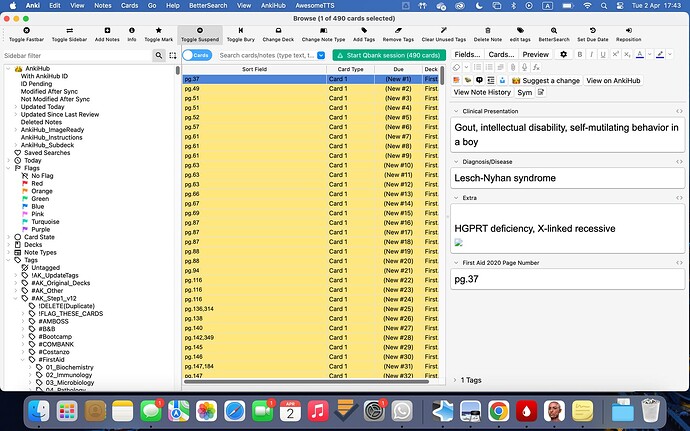Open Change Note Type from toolbar
The image size is (690, 431).
323,30
